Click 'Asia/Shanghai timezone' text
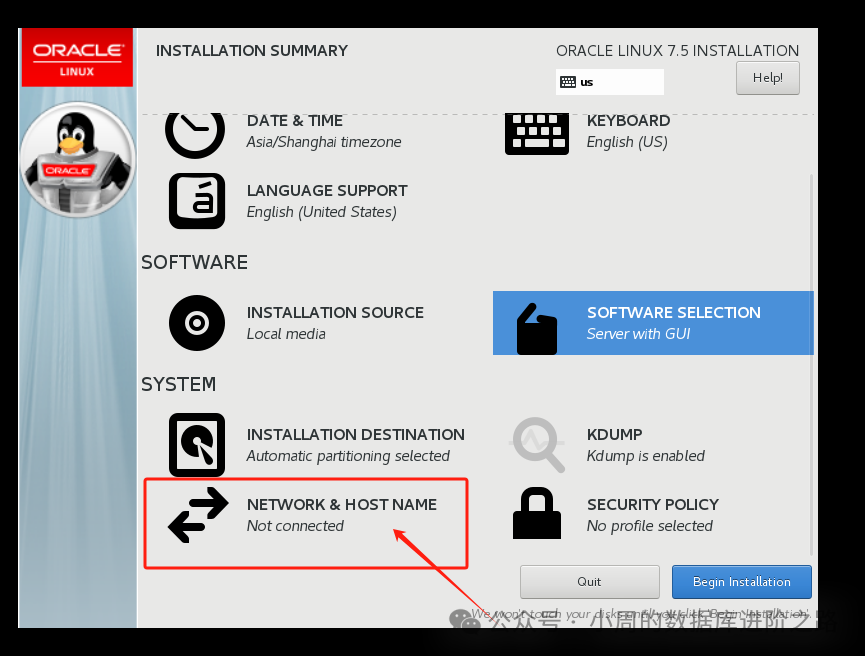 (x=324, y=142)
